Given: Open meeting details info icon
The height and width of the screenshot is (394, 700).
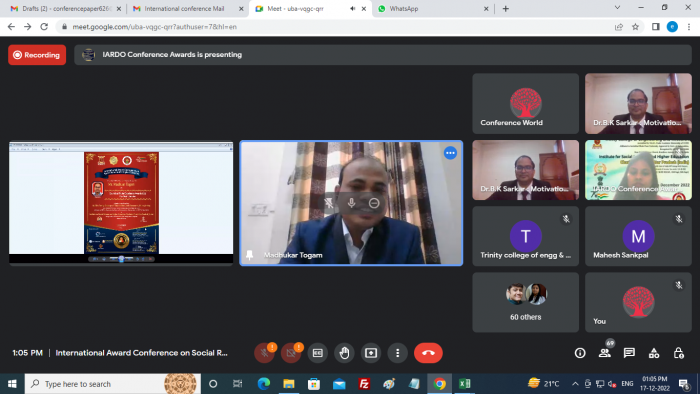Looking at the screenshot, I should 580,353.
